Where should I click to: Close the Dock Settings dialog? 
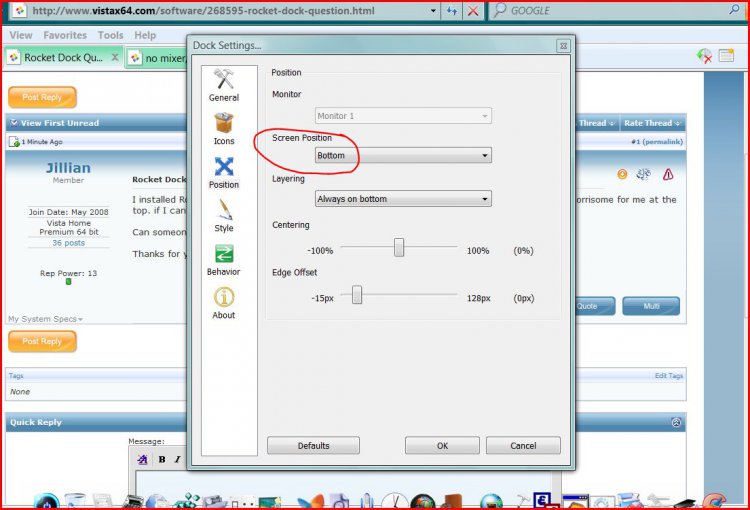[x=563, y=46]
